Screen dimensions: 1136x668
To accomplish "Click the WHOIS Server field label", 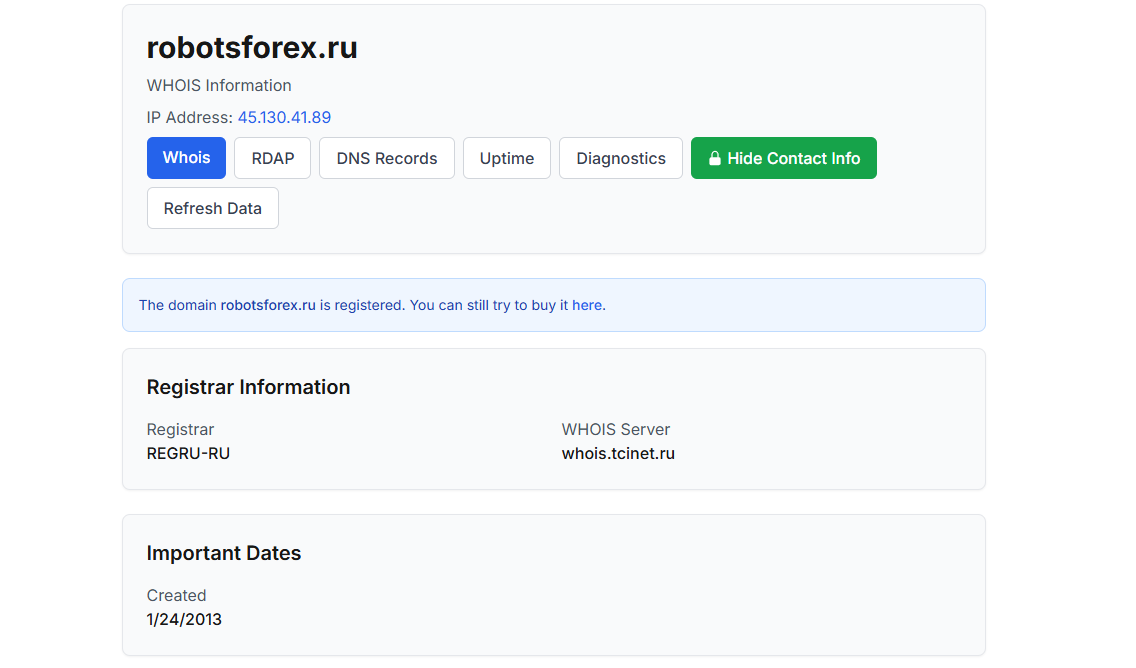I will pyautogui.click(x=615, y=430).
